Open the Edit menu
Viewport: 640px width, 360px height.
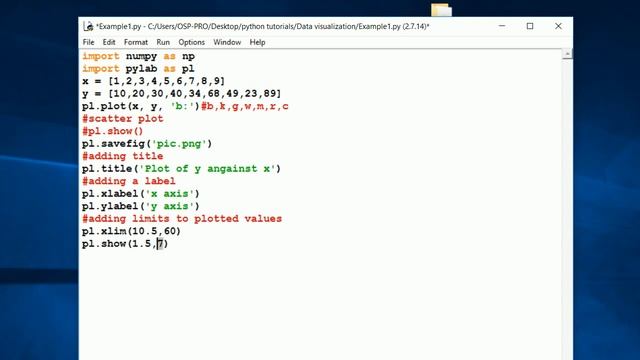[109, 42]
